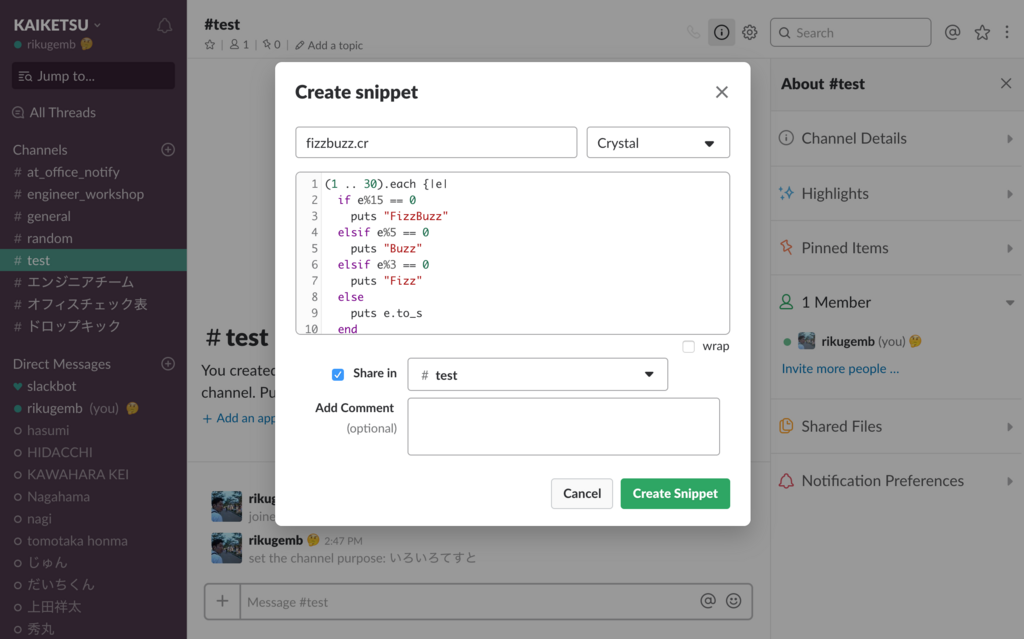This screenshot has height=639, width=1024.
Task: Open the Crystal language dropdown
Action: pos(658,143)
